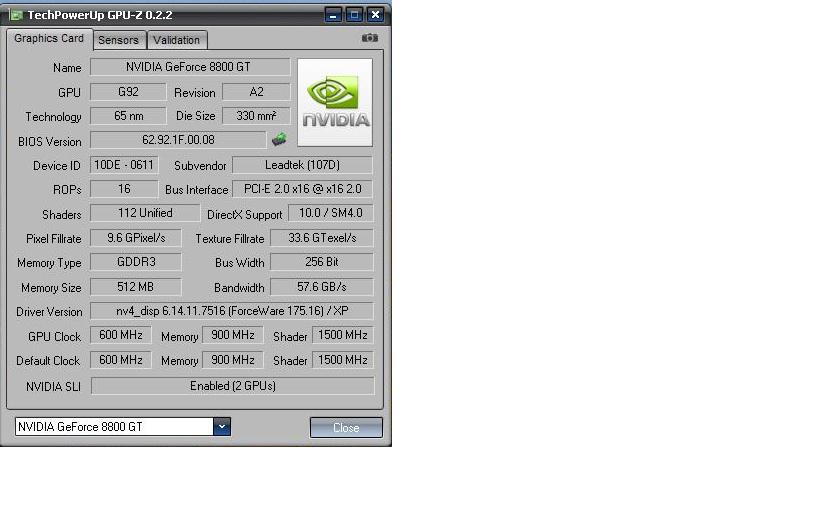840x525 pixels.
Task: Click the NVIDIA logo image
Action: [x=335, y=102]
